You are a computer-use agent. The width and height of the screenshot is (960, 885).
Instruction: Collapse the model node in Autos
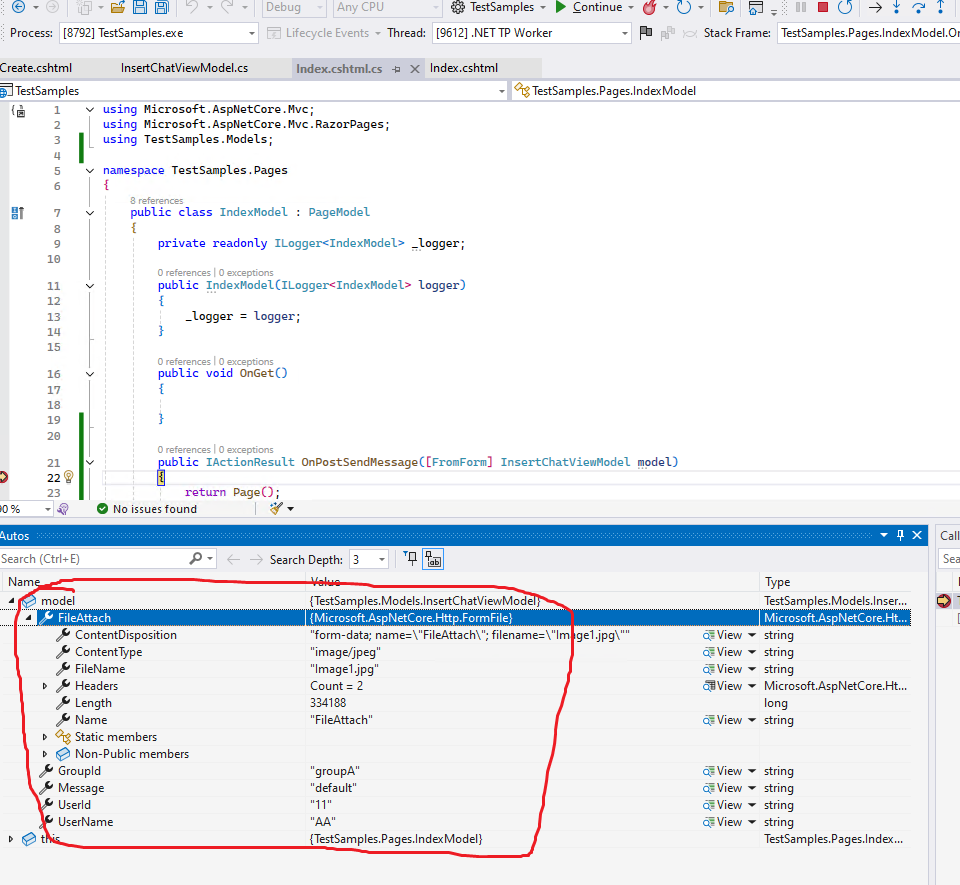coord(11,601)
